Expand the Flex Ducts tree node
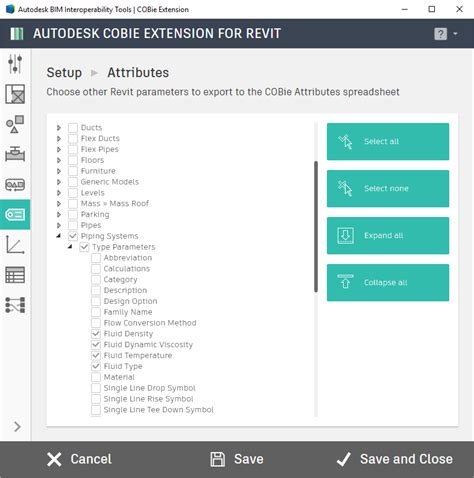Image resolution: width=474 pixels, height=478 pixels. pyautogui.click(x=59, y=138)
